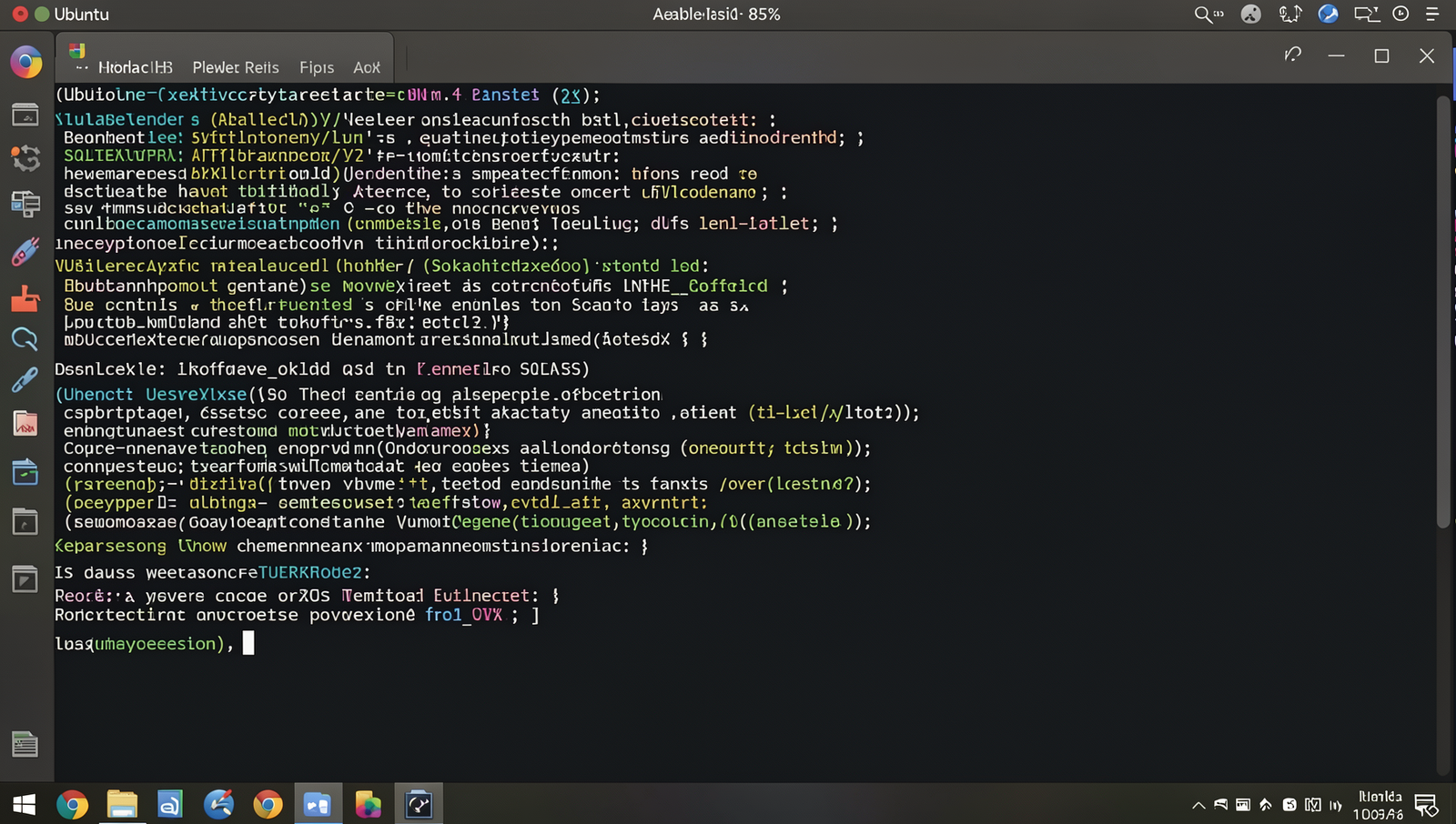1456x824 pixels.
Task: Click the round gray avatar icon in top bar
Action: click(1251, 14)
